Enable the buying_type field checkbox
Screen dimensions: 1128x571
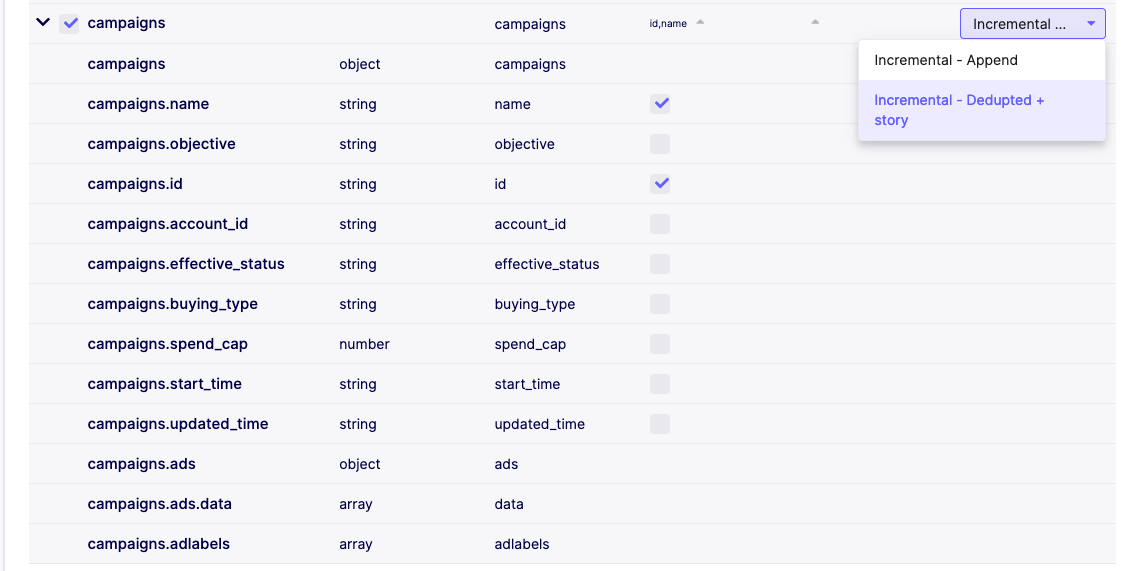(660, 304)
